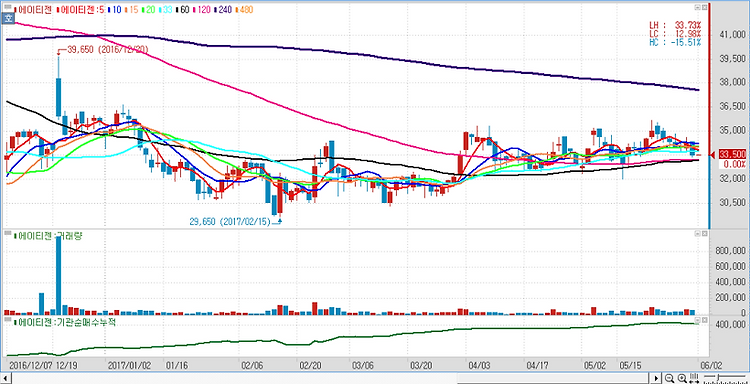Click the 0.00% change label
The image size is (750, 384).
tap(736, 164)
